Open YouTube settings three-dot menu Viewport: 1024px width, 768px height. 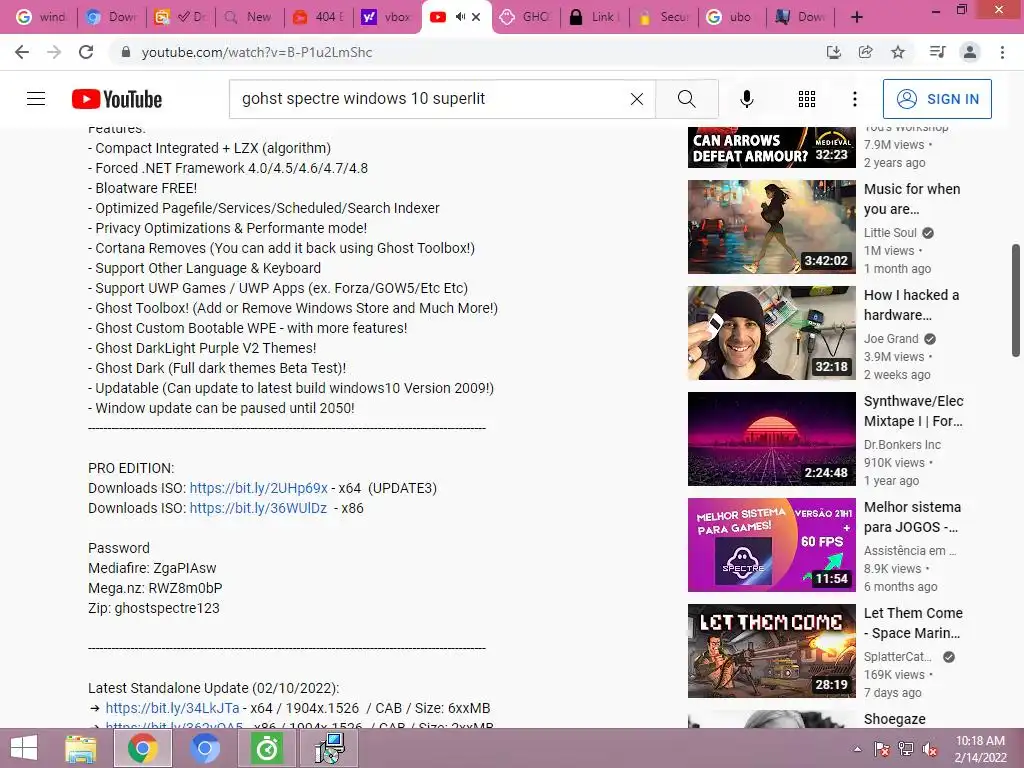[854, 99]
